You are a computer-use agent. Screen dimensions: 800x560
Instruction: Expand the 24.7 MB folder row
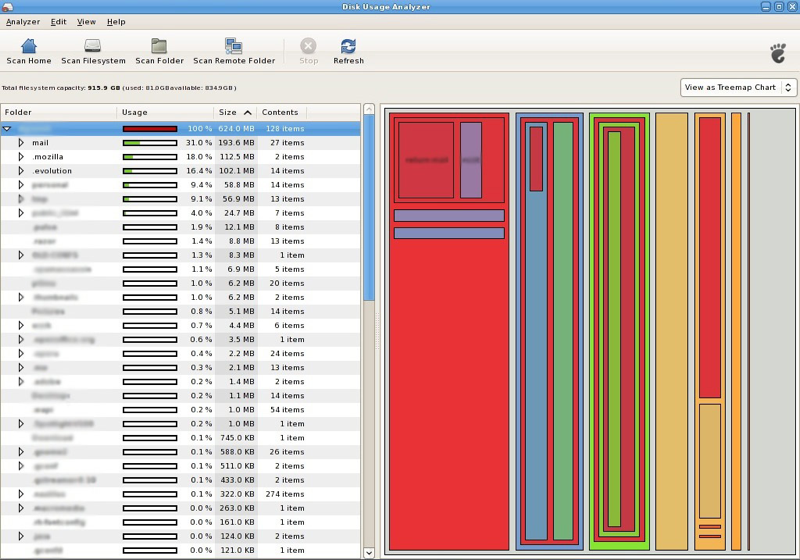[21, 213]
